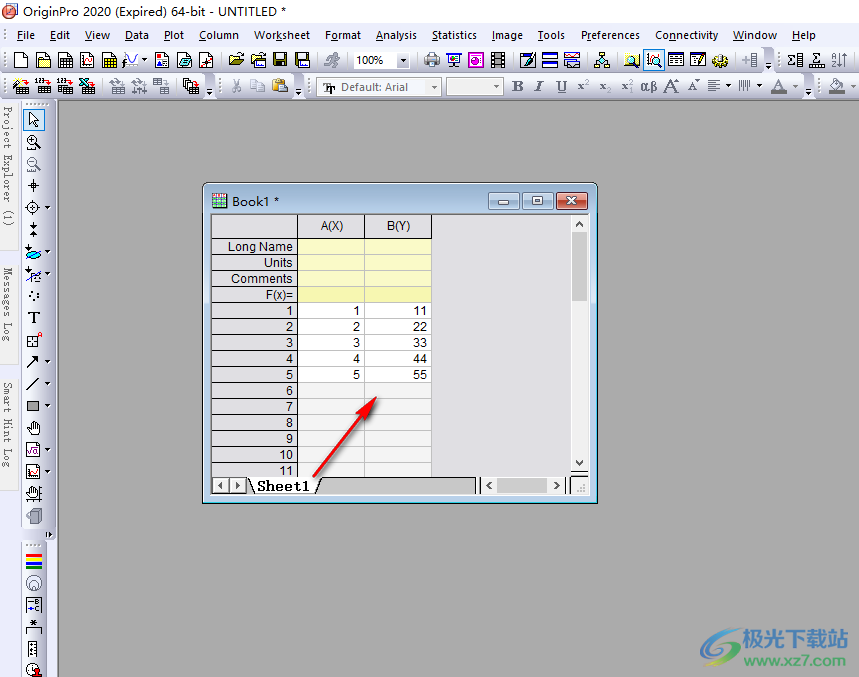Select the Screen Reader crosshair tool
This screenshot has height=677, width=859.
[x=33, y=186]
